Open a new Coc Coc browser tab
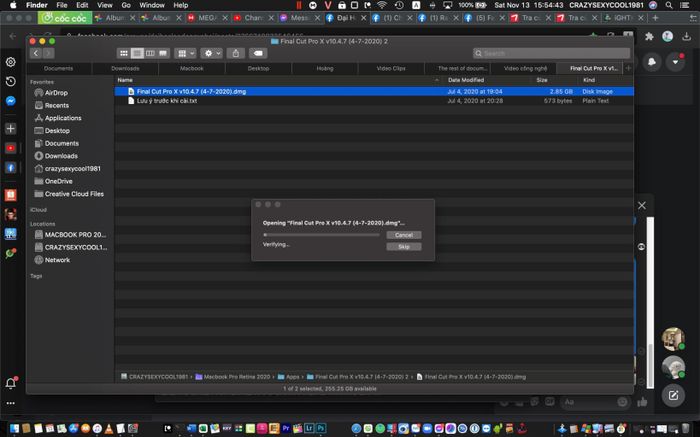Screen dimensions: 700x437 [x=655, y=18]
